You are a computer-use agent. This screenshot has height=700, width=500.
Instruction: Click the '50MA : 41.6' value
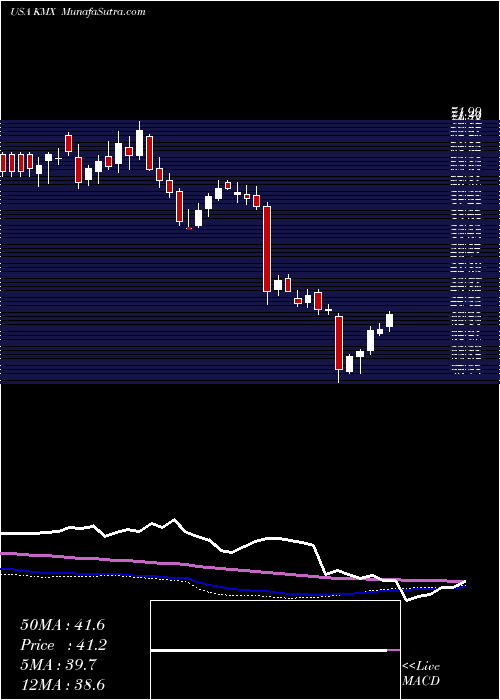62,625
